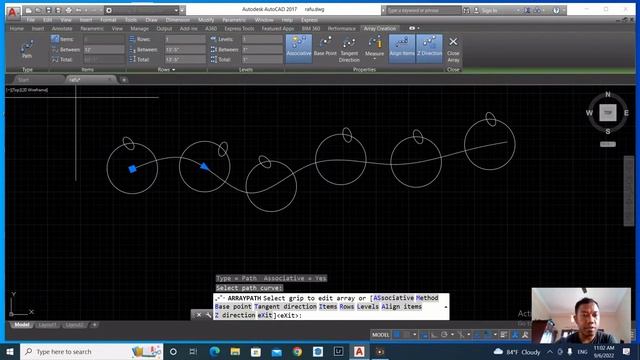Click the Base Point button

(x=325, y=46)
